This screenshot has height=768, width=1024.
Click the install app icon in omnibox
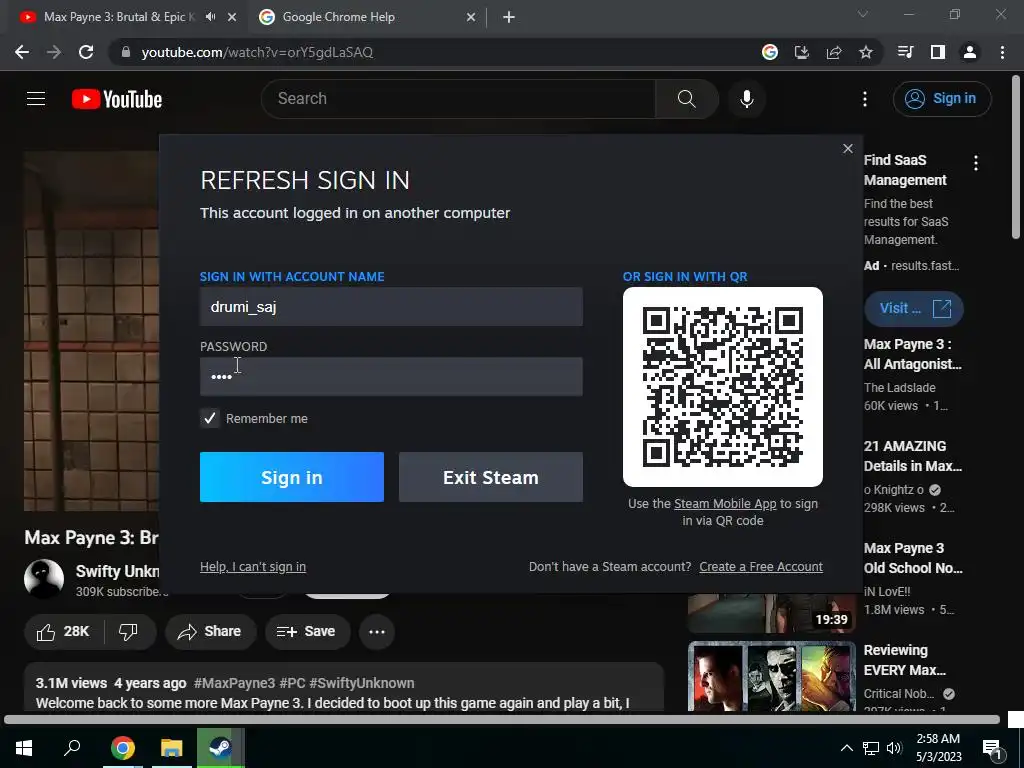[802, 52]
